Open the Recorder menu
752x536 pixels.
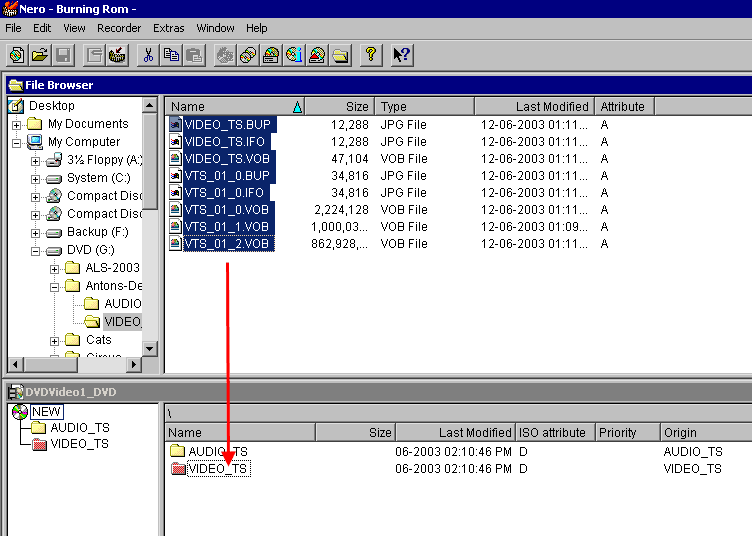119,28
